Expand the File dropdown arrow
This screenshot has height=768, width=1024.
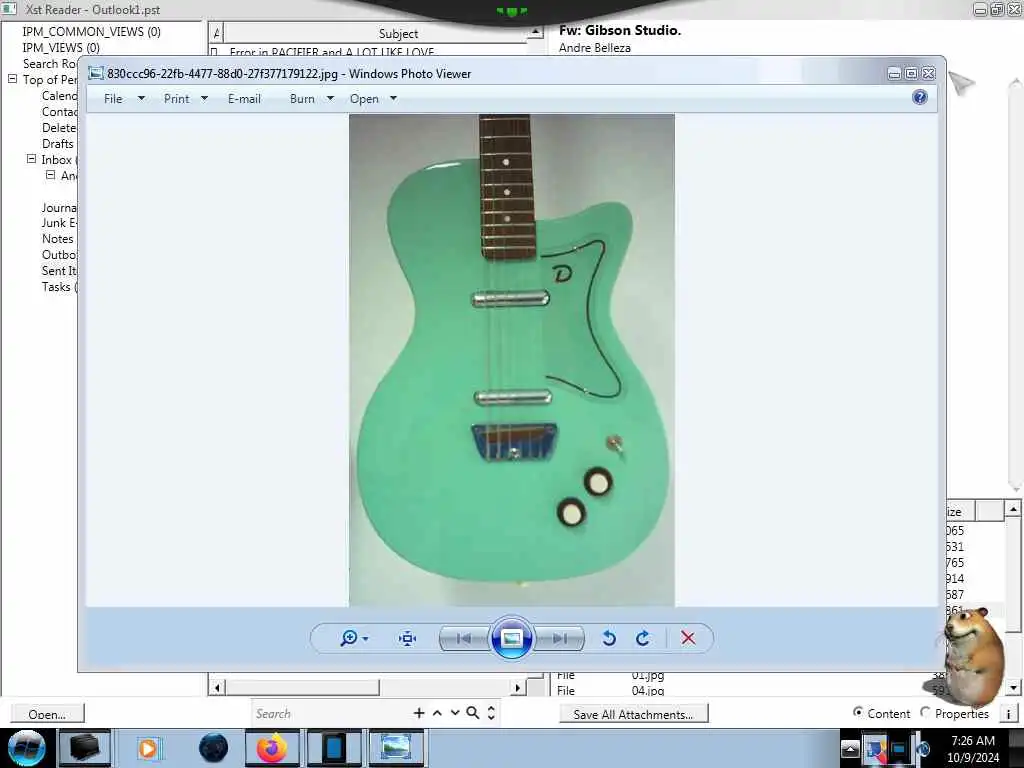point(141,99)
